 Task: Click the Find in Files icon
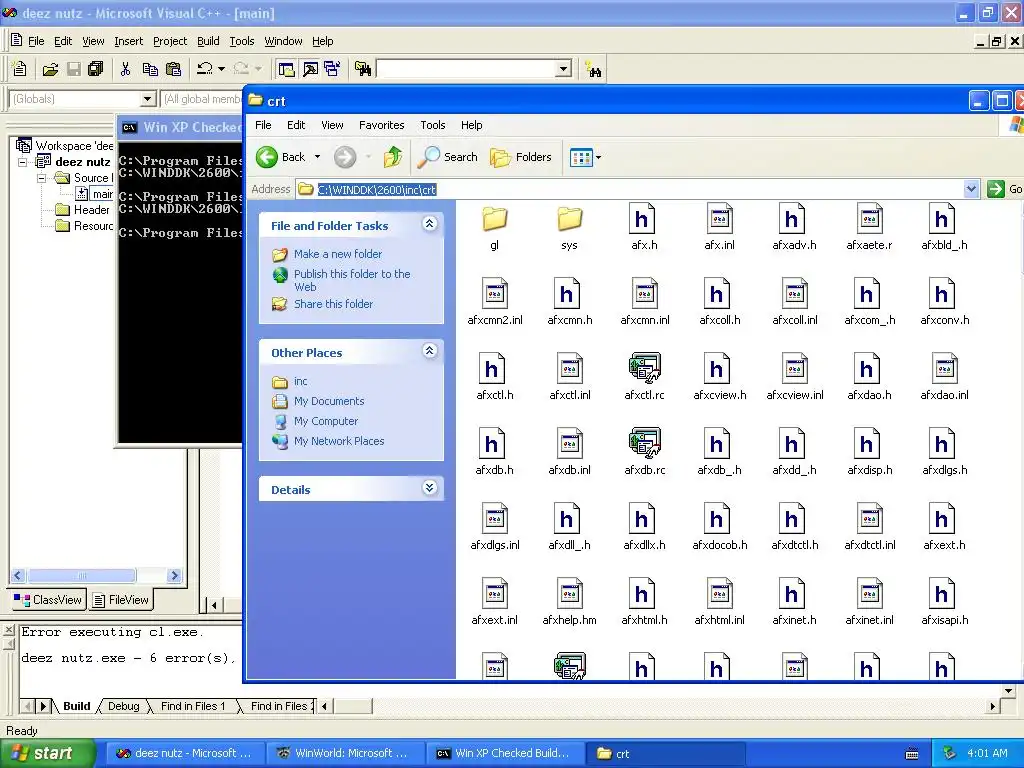pos(363,69)
